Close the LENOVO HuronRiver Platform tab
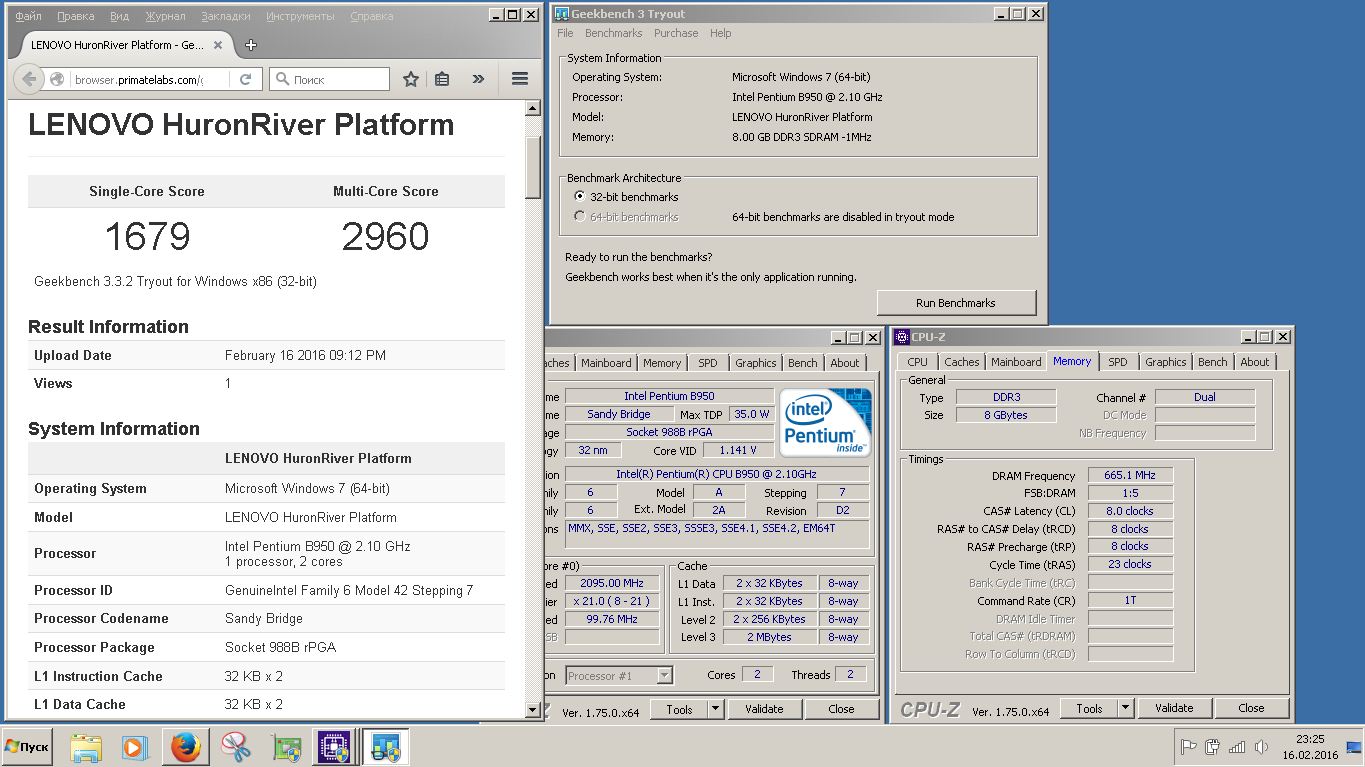This screenshot has height=767, width=1365. point(219,45)
